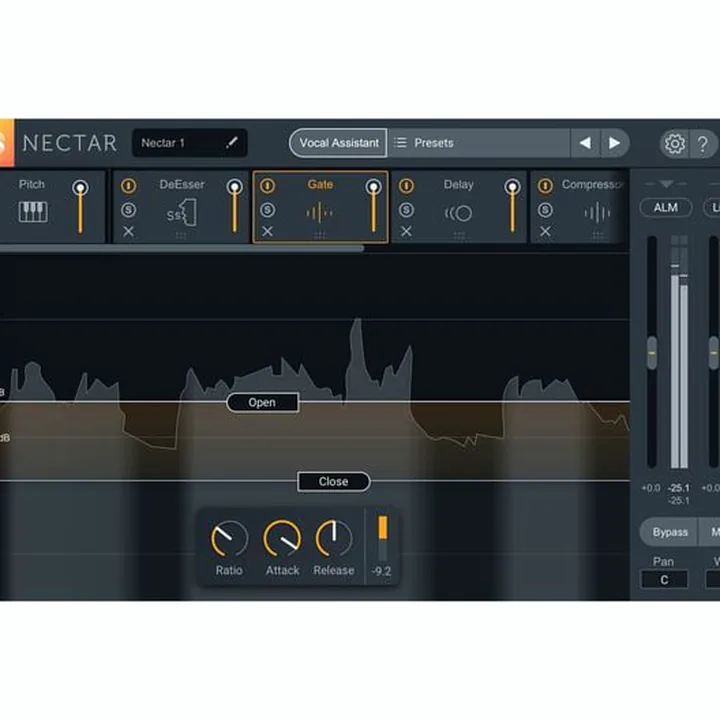This screenshot has width=720, height=720.
Task: Click the Gate Attack knob
Action: [282, 538]
